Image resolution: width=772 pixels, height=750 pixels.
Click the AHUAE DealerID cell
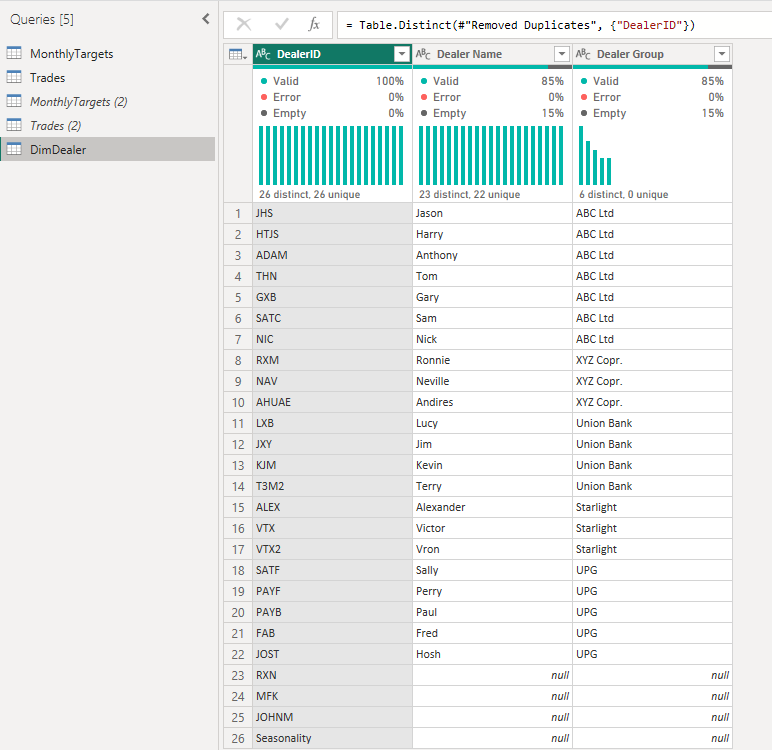pyautogui.click(x=332, y=402)
